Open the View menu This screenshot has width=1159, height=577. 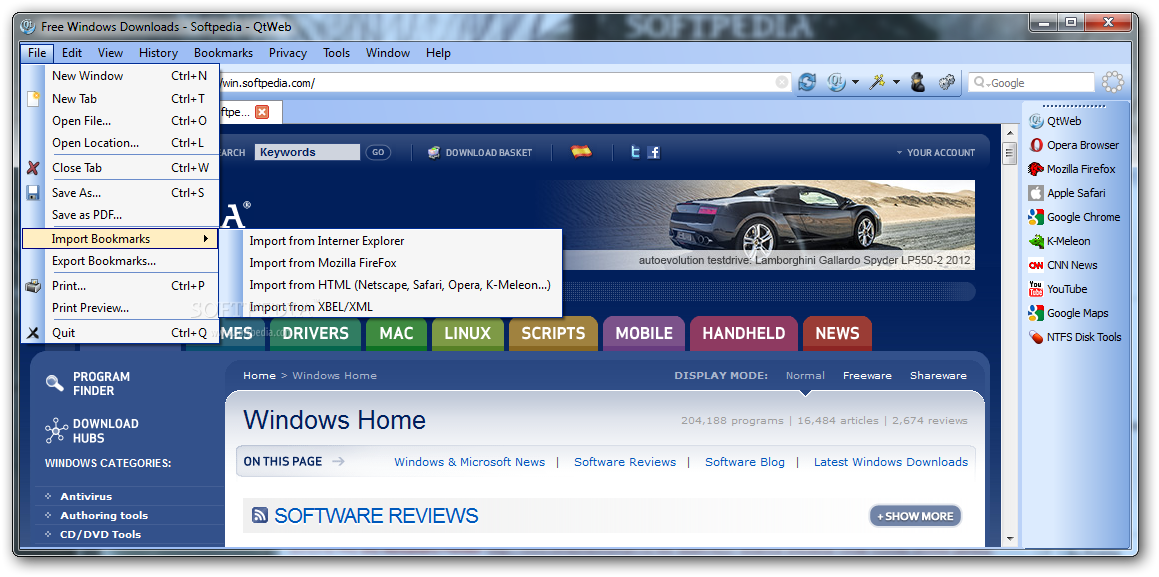tap(110, 52)
